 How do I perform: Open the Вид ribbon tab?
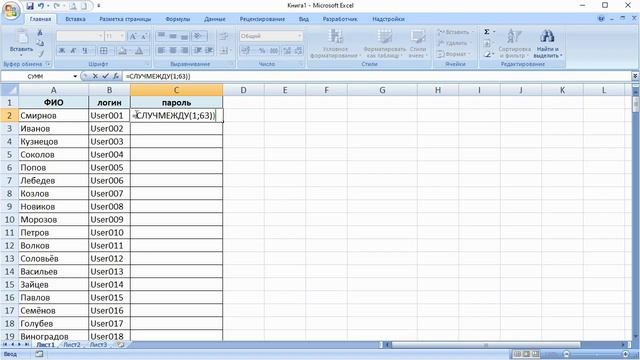(304, 19)
